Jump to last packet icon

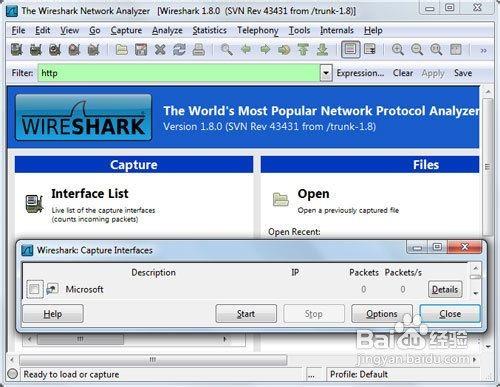click(x=322, y=50)
